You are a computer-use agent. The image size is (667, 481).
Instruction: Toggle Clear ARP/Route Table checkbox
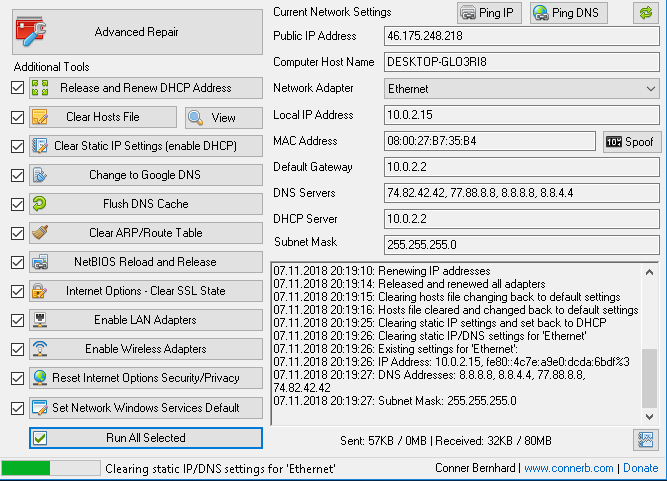17,233
